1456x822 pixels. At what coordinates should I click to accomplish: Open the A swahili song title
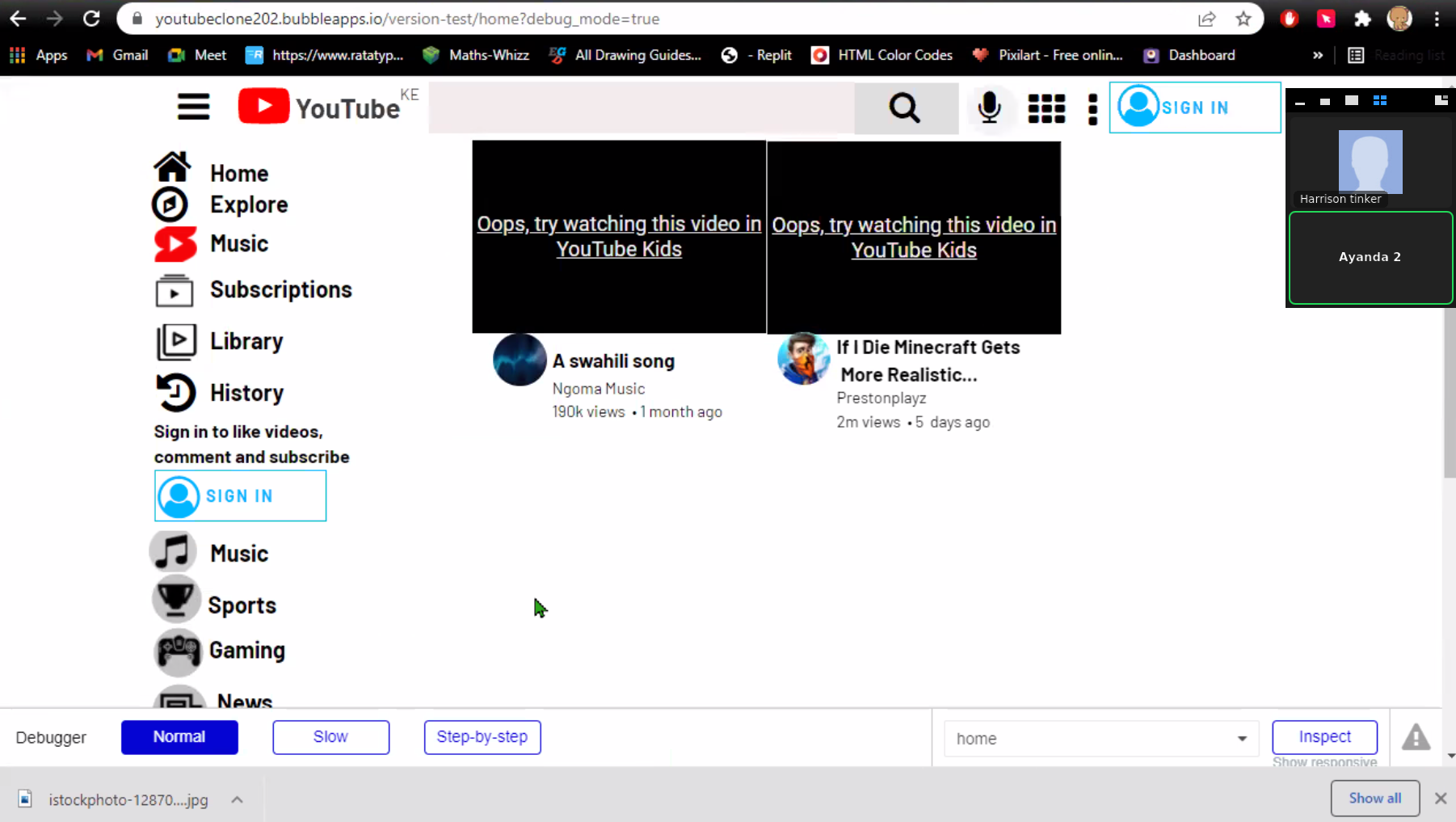click(x=613, y=361)
